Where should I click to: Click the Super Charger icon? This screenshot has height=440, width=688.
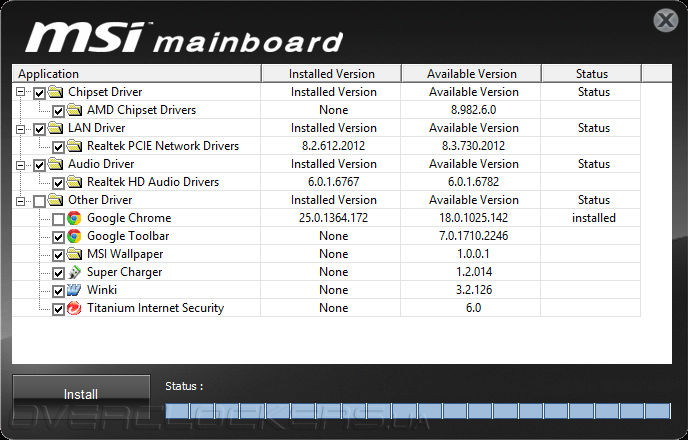(74, 272)
